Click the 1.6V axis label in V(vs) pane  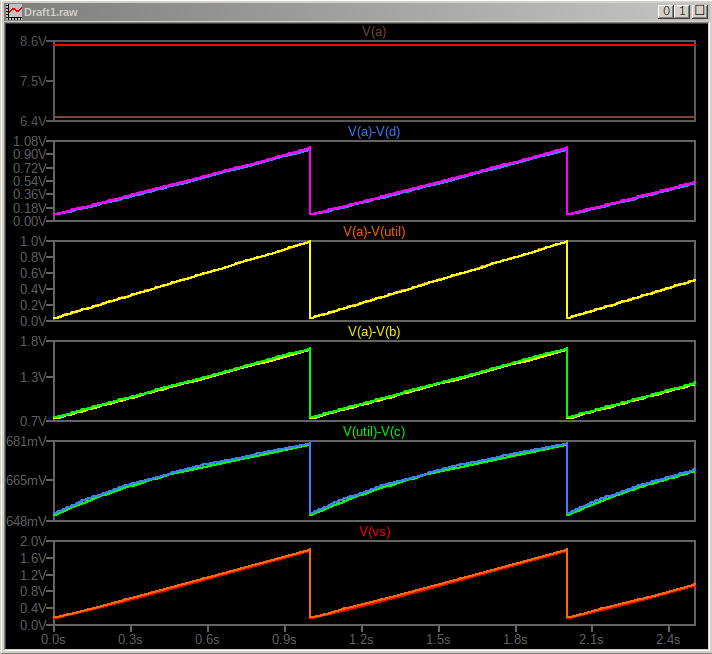coord(33,558)
